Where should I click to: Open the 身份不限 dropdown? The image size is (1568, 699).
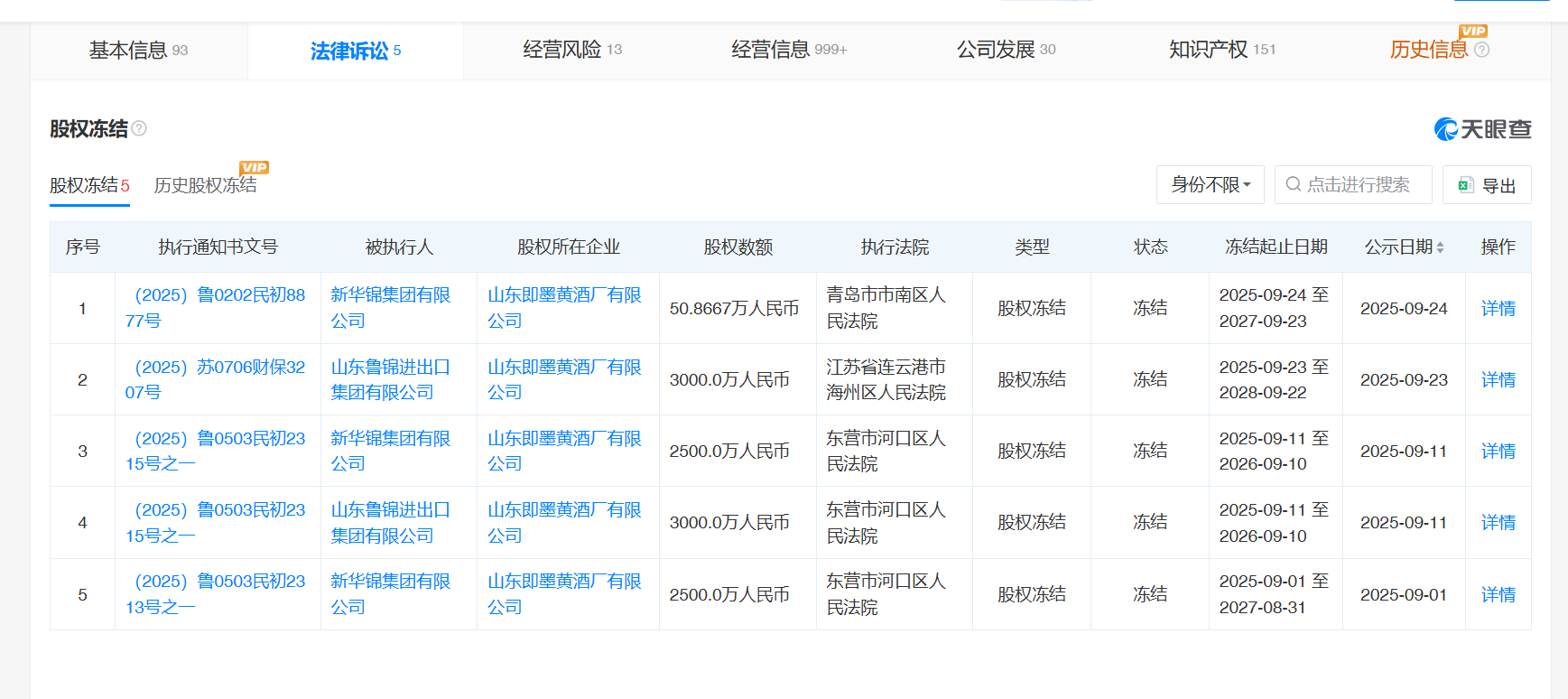coord(1211,184)
